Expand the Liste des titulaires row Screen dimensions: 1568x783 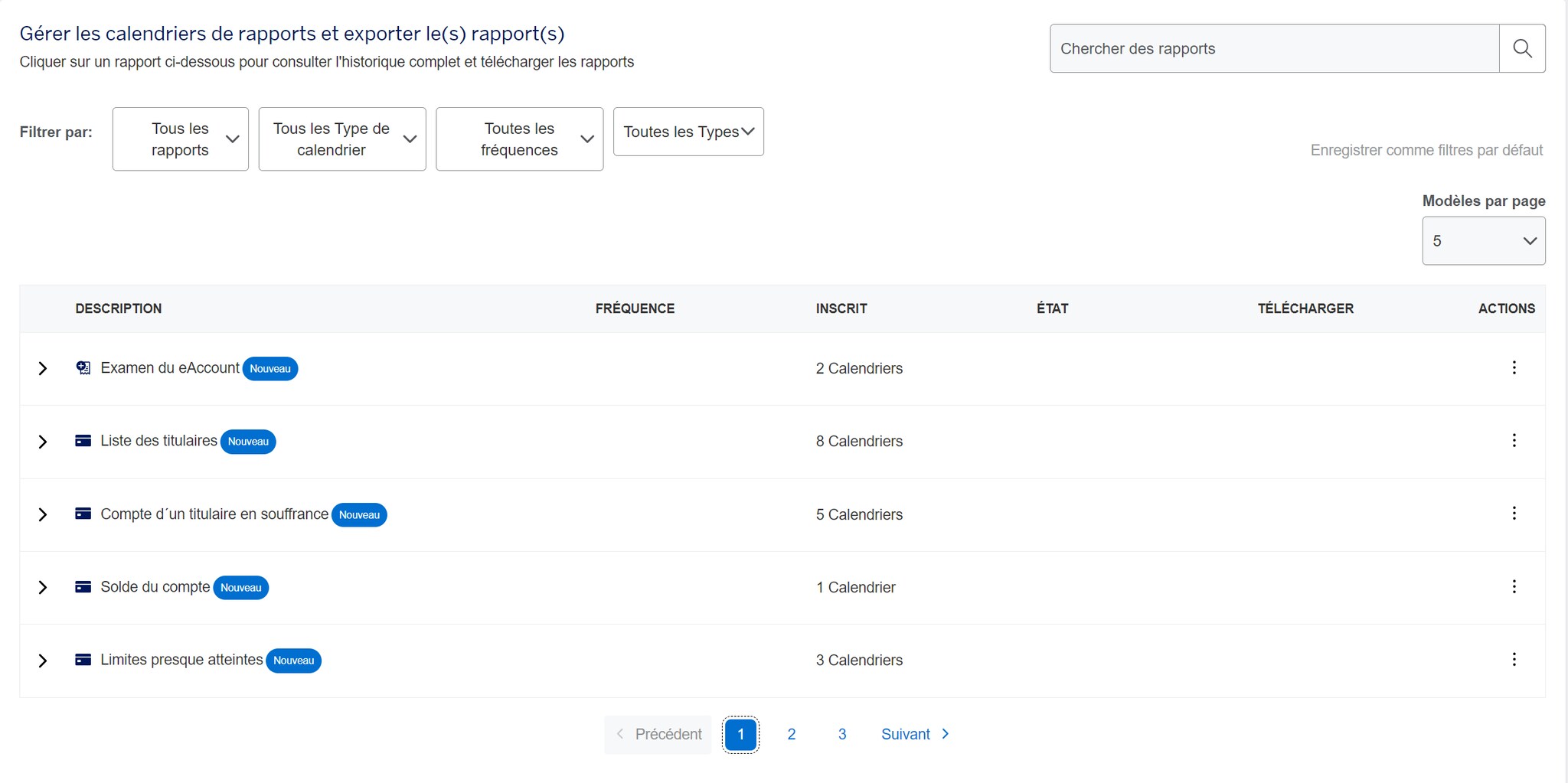coord(43,442)
